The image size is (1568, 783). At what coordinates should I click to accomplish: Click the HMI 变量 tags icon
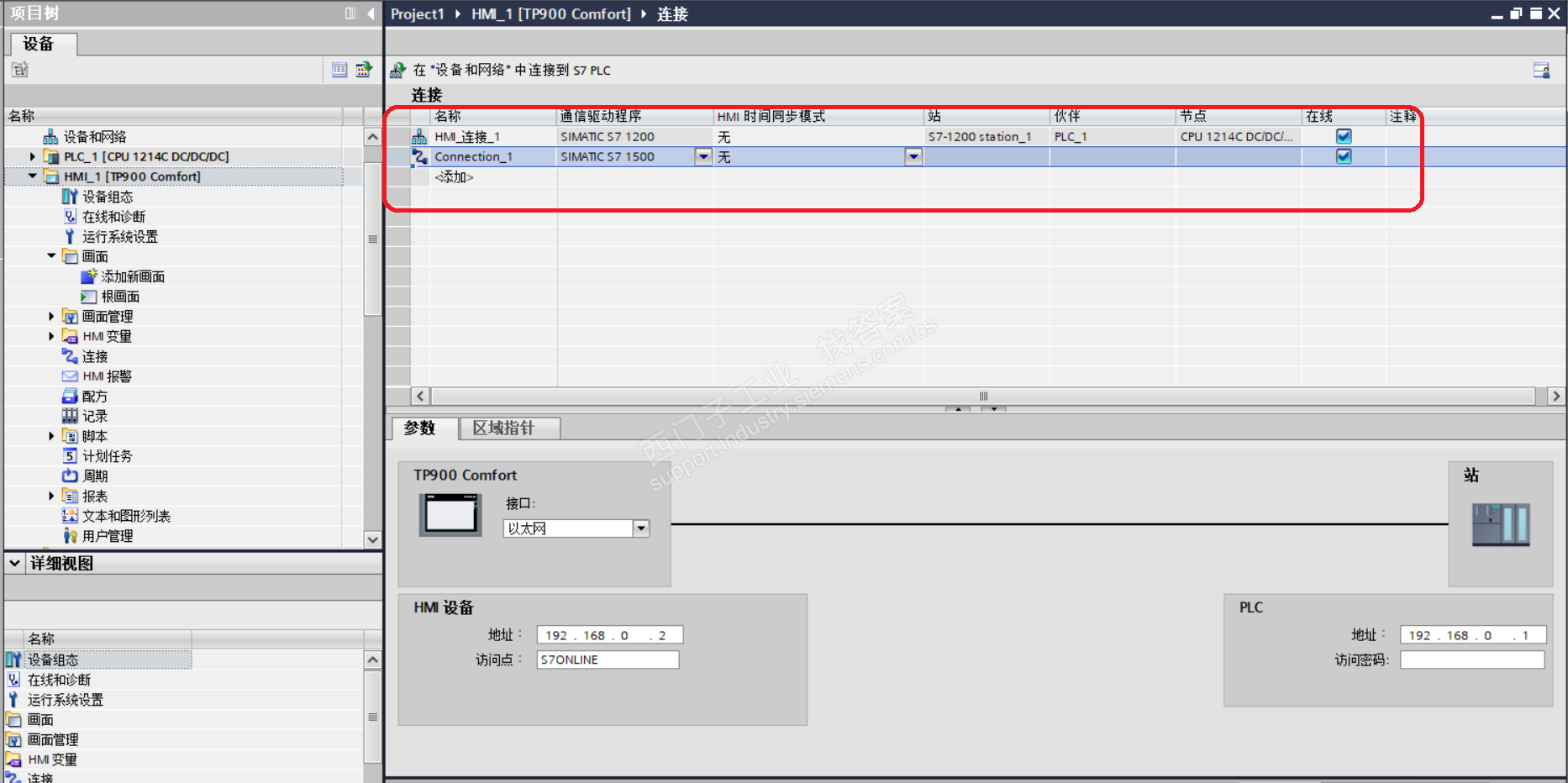(70, 337)
